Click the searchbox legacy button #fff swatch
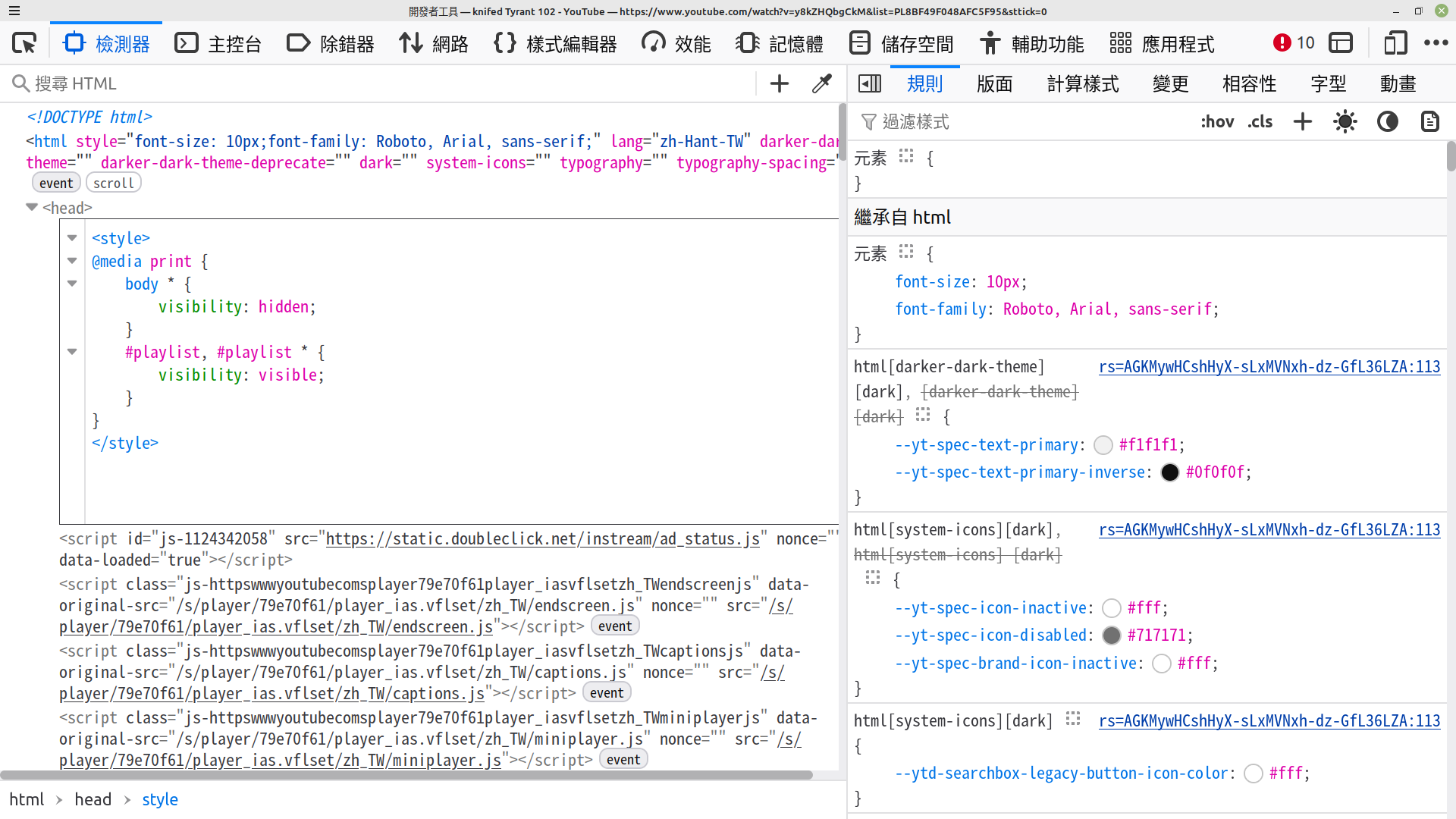Screen dimensions: 1456x819 (1254, 773)
